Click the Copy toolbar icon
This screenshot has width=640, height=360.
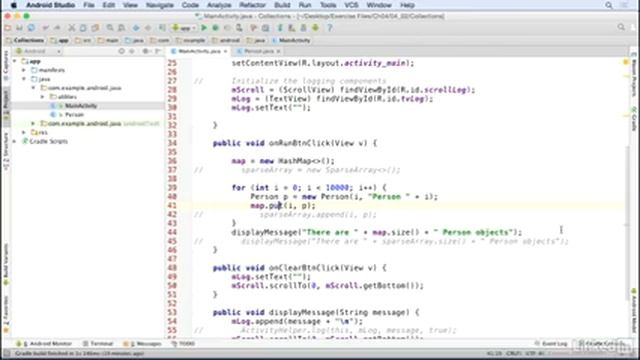(x=83, y=28)
